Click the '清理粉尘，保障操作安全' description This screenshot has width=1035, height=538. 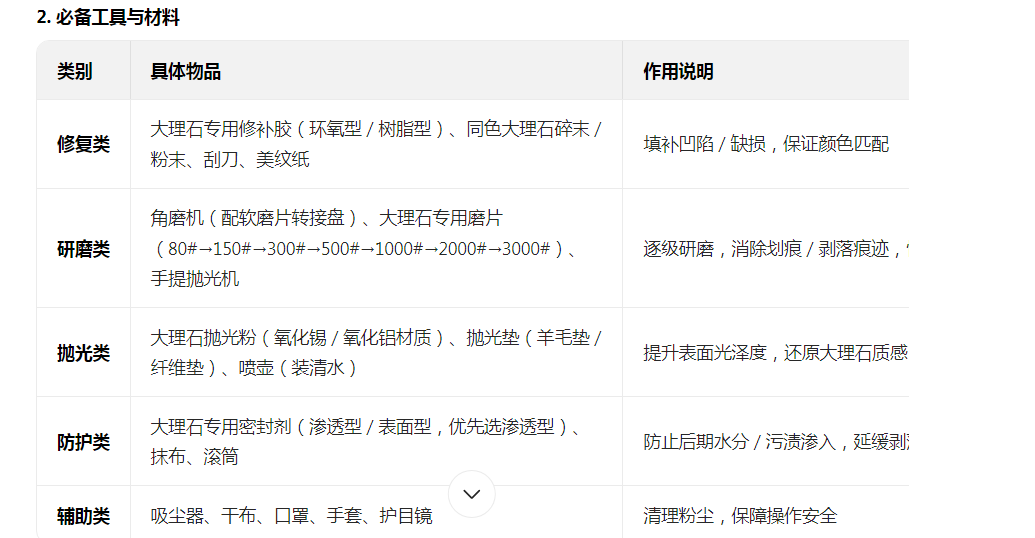(740, 516)
